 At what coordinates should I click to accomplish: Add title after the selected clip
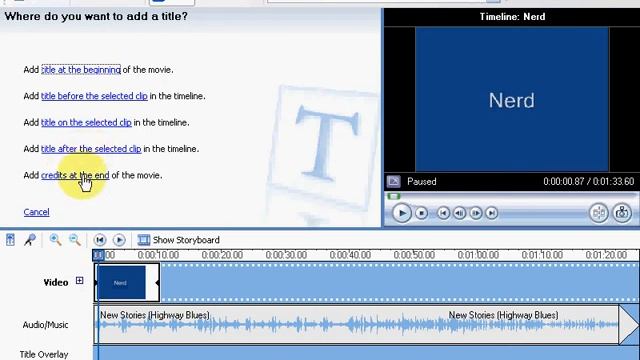[91, 149]
